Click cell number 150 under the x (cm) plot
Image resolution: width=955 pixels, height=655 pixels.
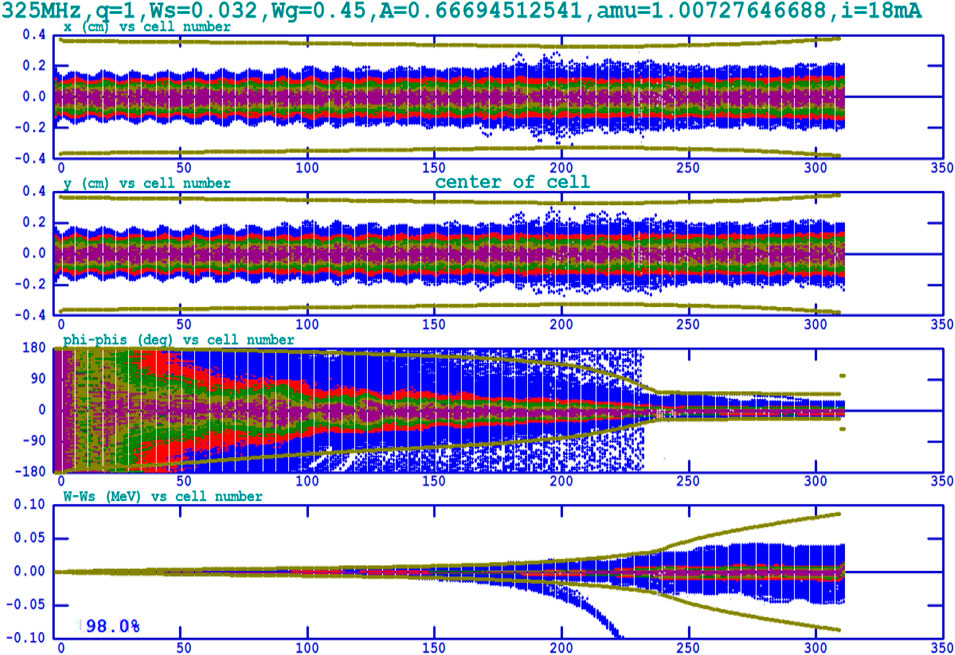pos(434,168)
